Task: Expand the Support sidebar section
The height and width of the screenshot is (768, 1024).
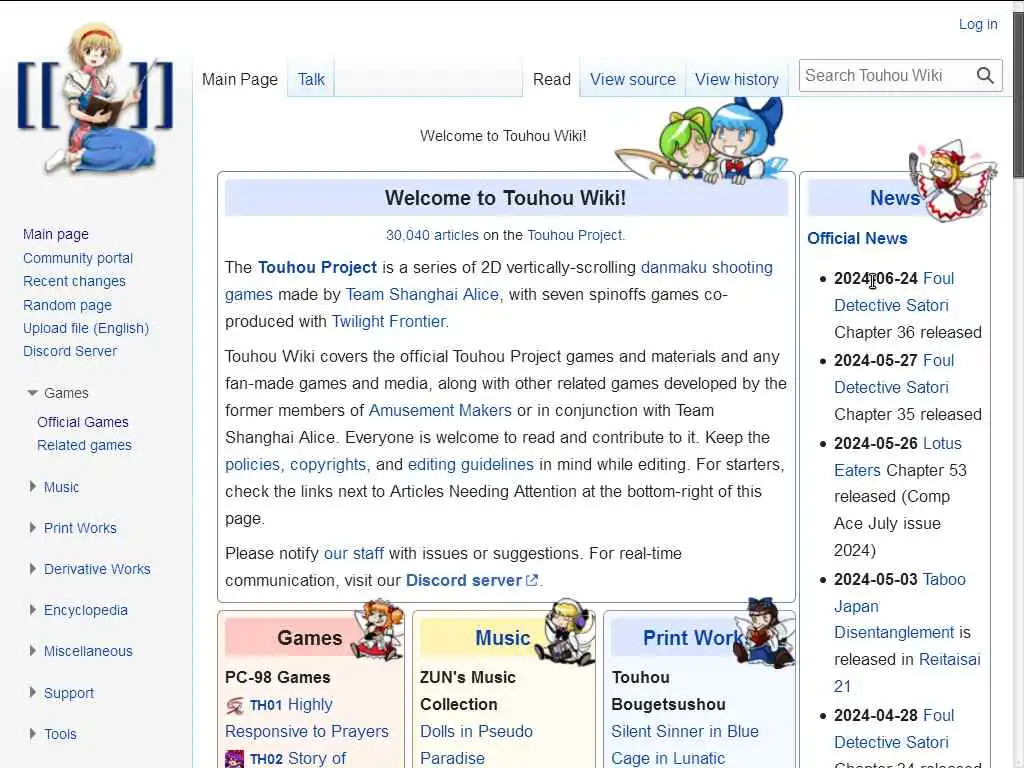Action: (32, 692)
